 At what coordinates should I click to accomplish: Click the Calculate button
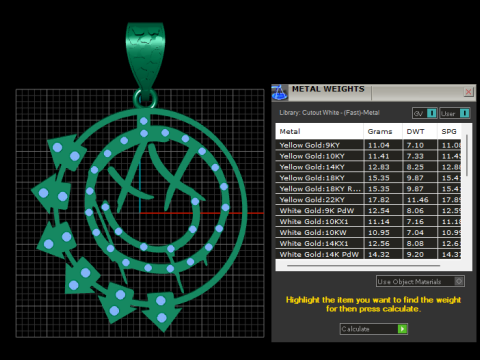click(x=373, y=329)
